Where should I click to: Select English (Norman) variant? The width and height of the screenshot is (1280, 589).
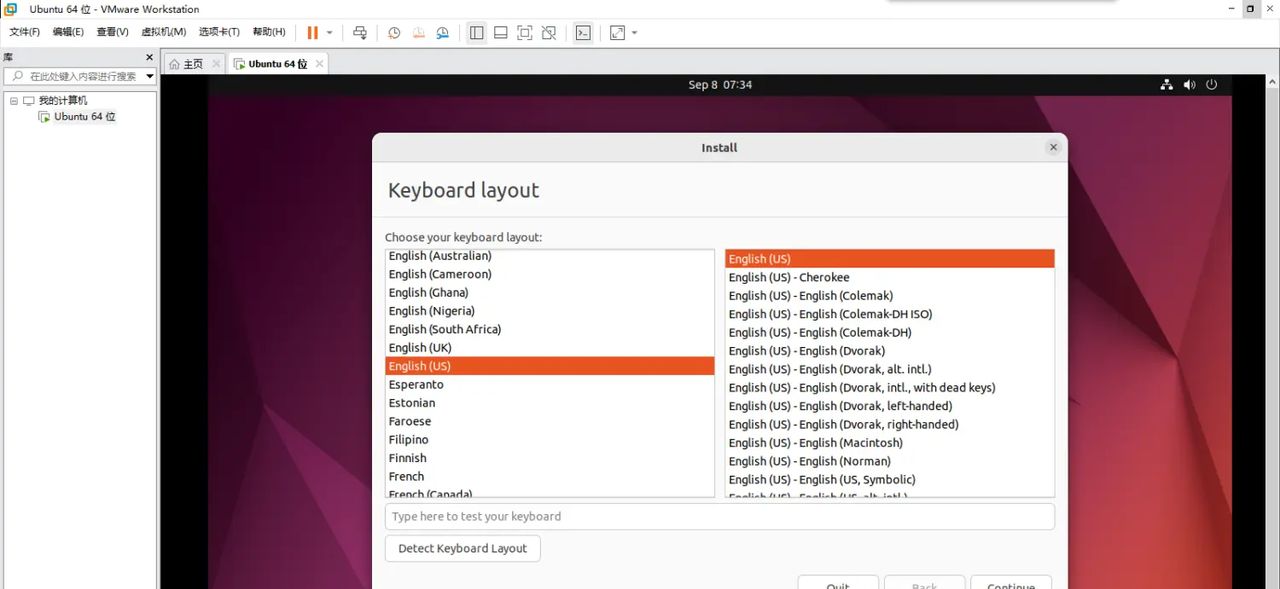(x=890, y=461)
